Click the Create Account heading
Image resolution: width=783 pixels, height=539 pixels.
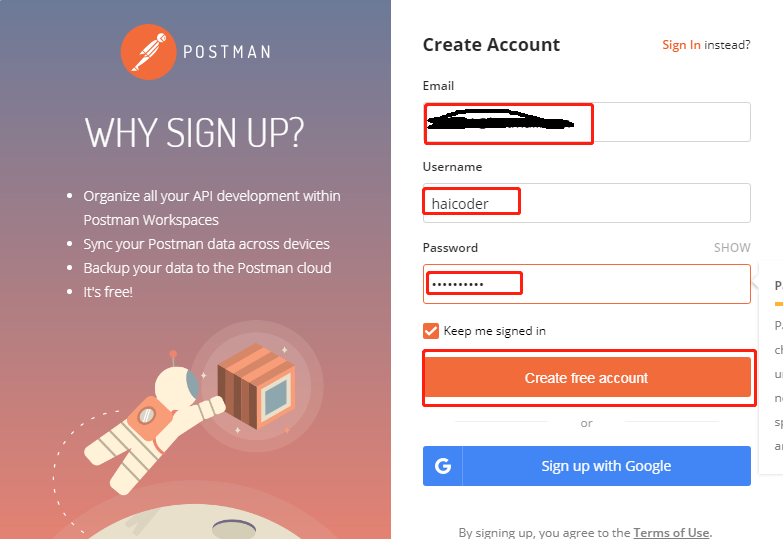[491, 45]
